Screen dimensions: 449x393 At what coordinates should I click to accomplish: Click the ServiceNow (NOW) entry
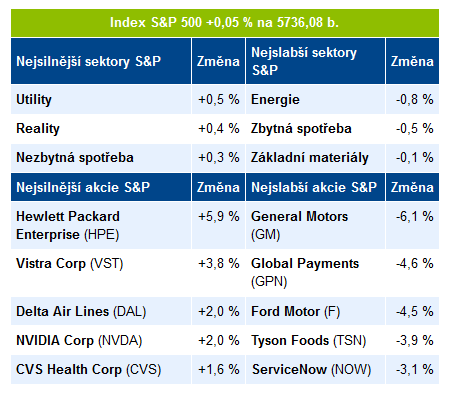click(x=315, y=369)
